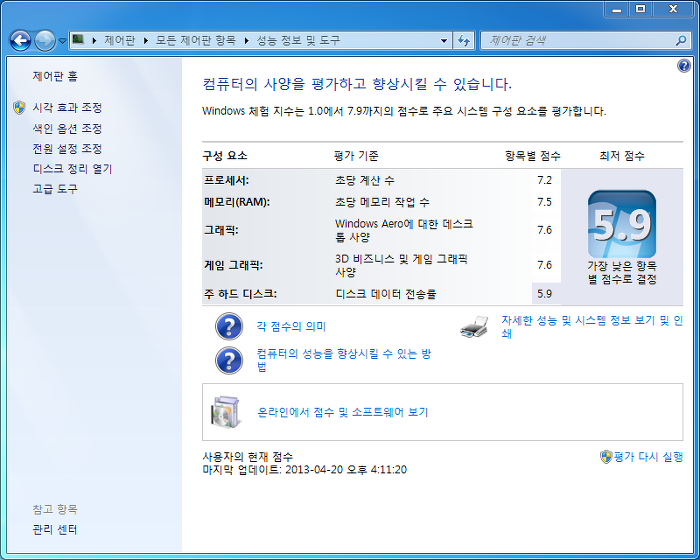Image resolution: width=700 pixels, height=560 pixels.
Task: Select the 게임 그래픽: row label
Action: click(x=233, y=265)
